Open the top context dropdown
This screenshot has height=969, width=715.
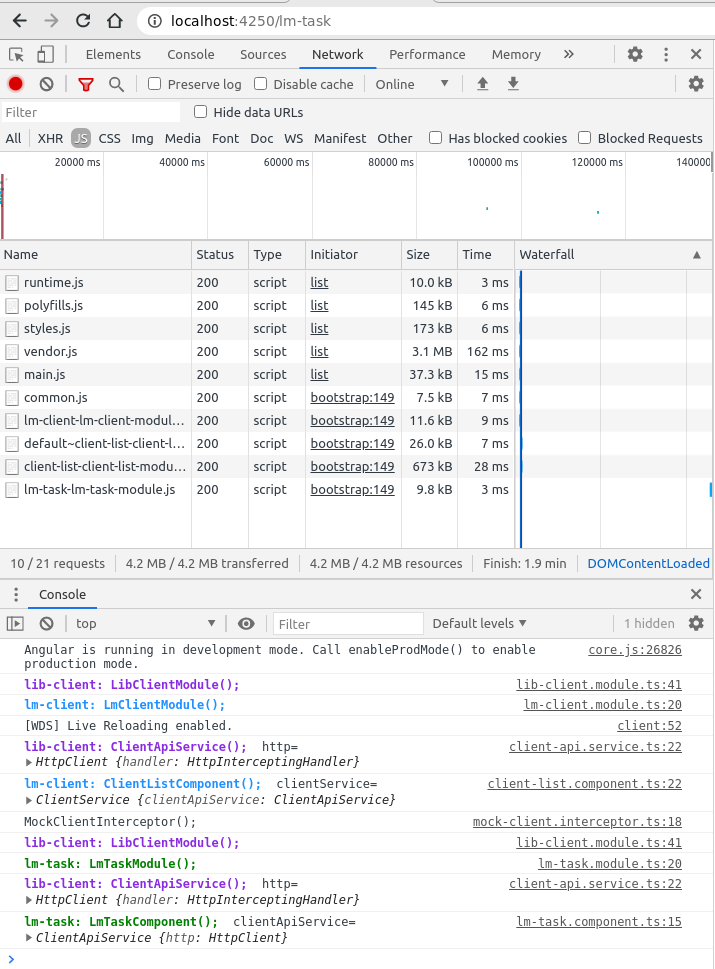click(145, 624)
